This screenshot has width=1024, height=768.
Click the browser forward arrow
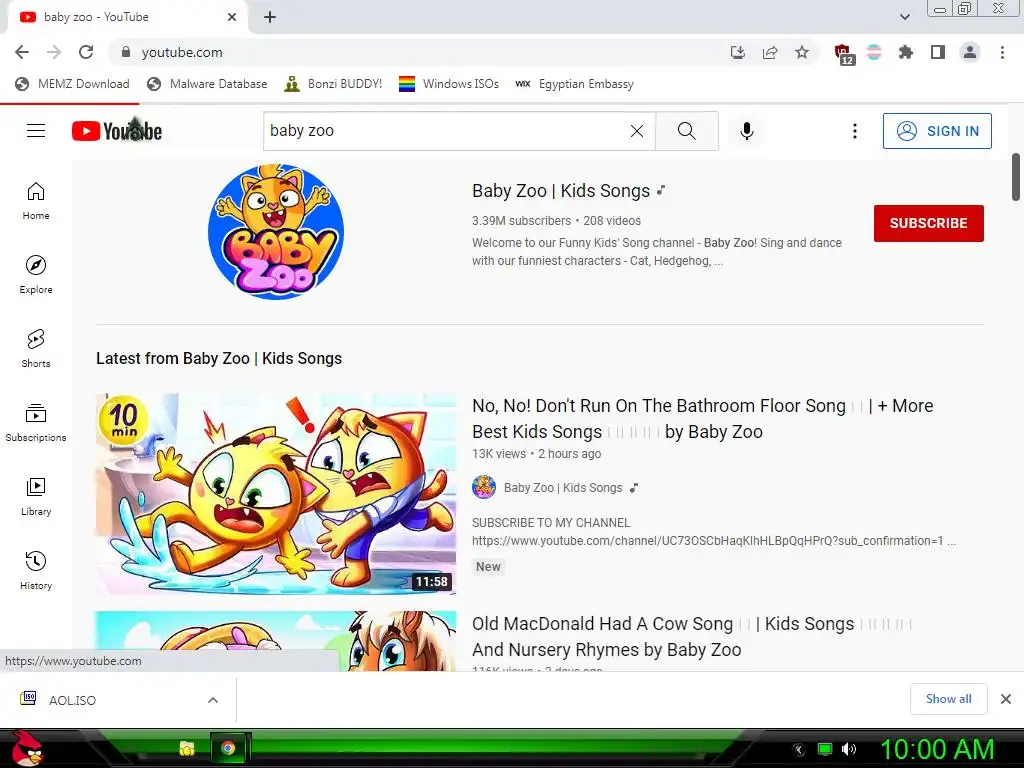click(54, 52)
